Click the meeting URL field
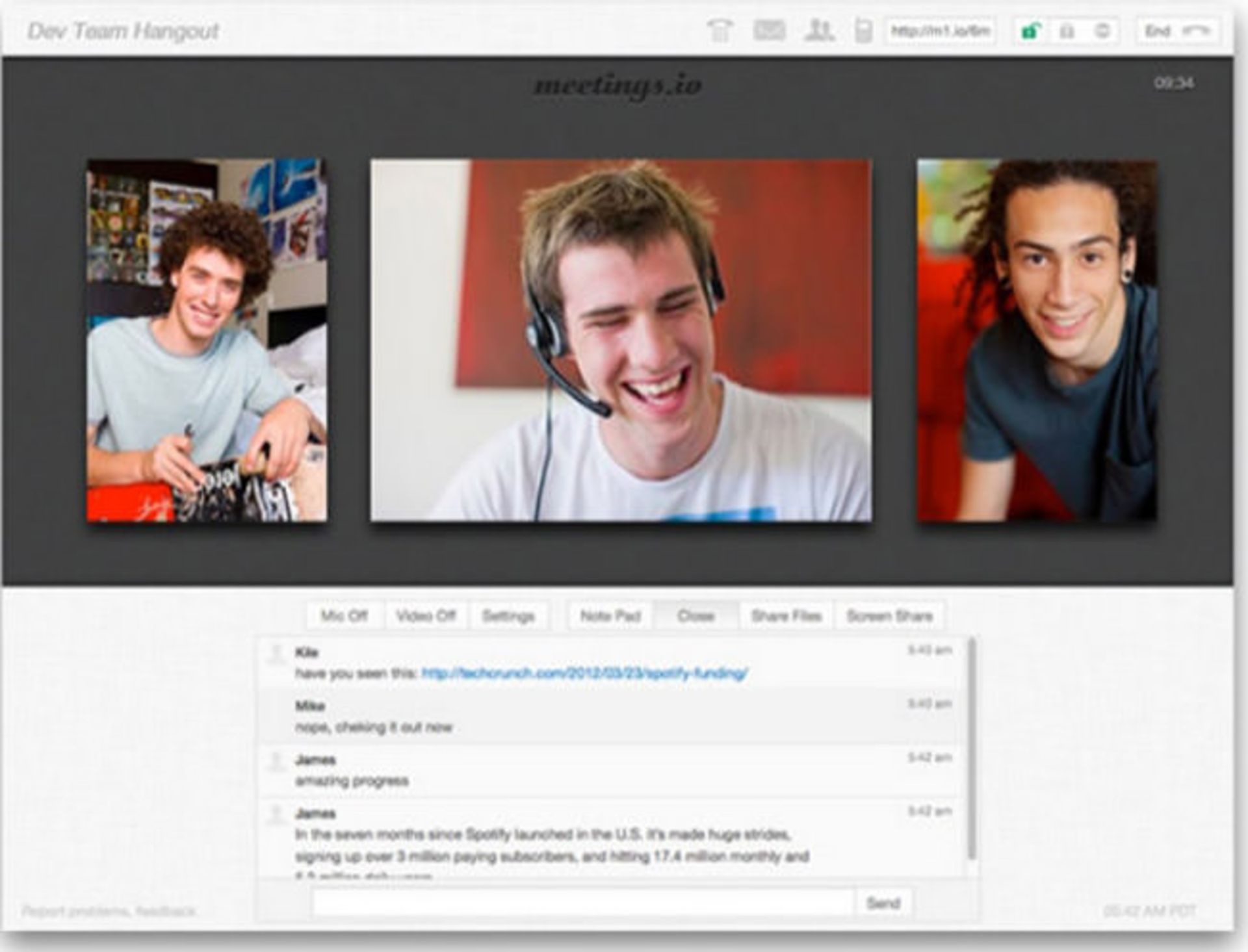 (940, 31)
